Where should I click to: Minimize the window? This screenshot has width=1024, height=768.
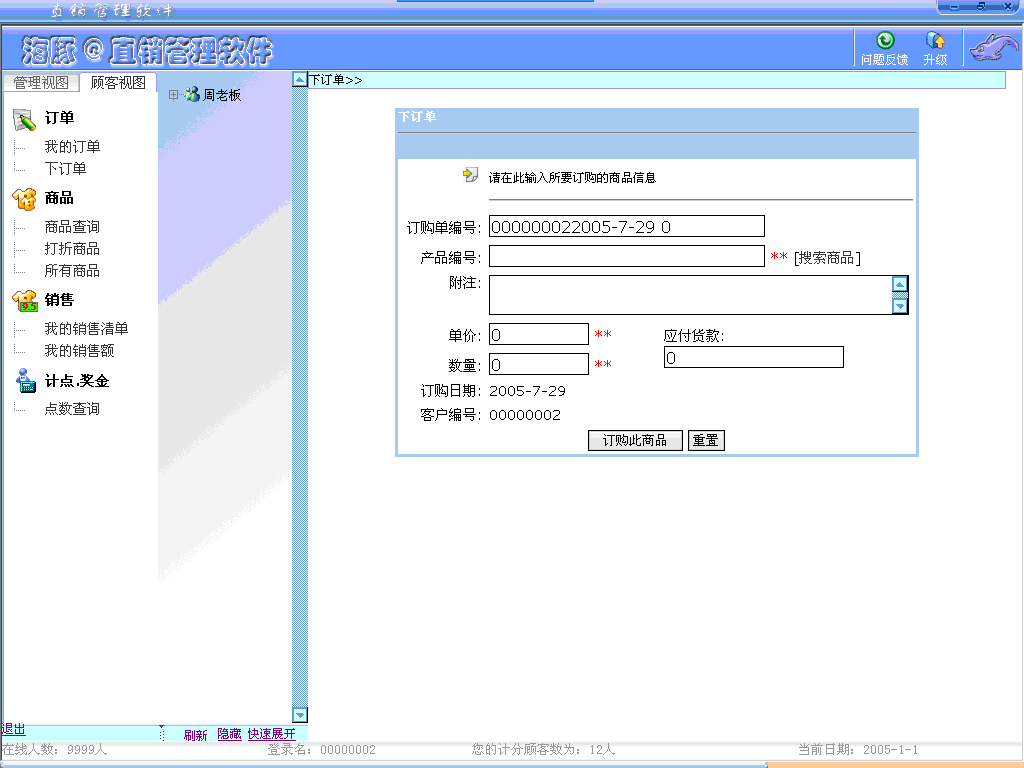tap(955, 7)
